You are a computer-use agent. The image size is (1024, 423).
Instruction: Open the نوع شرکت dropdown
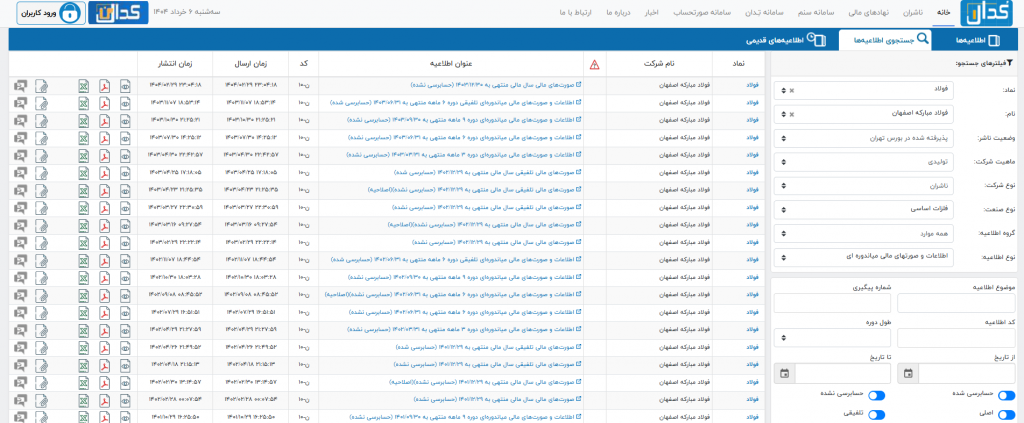coord(863,186)
